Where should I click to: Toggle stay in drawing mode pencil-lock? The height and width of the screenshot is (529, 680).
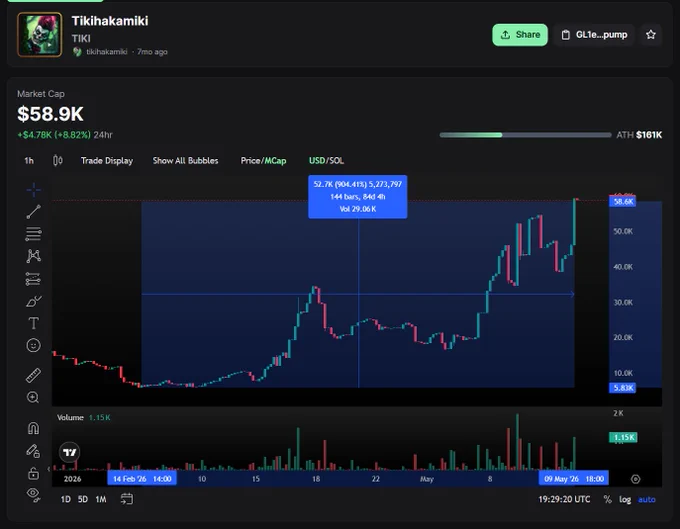pos(33,451)
